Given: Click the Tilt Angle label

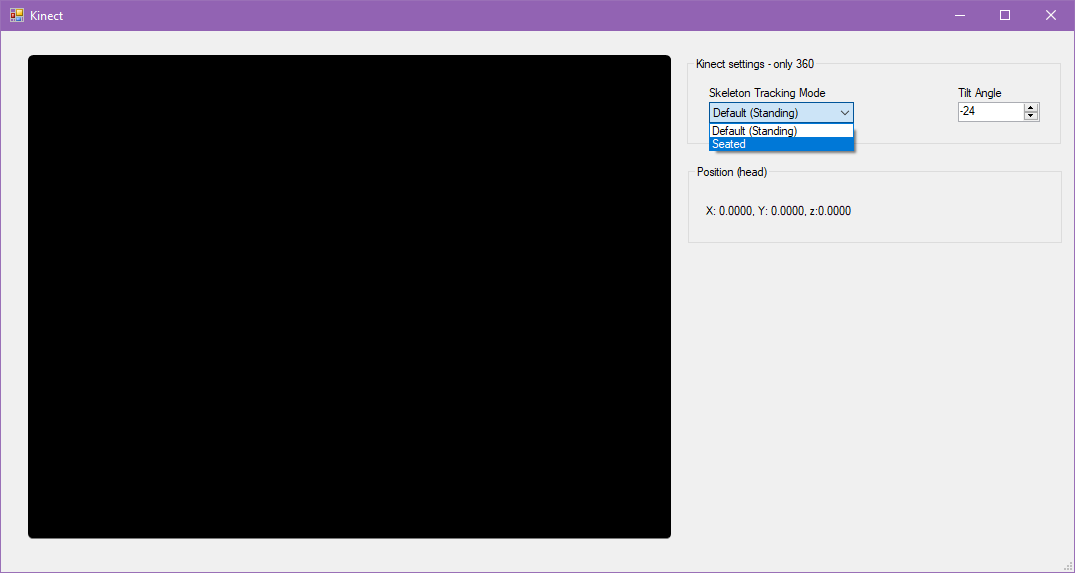Looking at the screenshot, I should [979, 93].
